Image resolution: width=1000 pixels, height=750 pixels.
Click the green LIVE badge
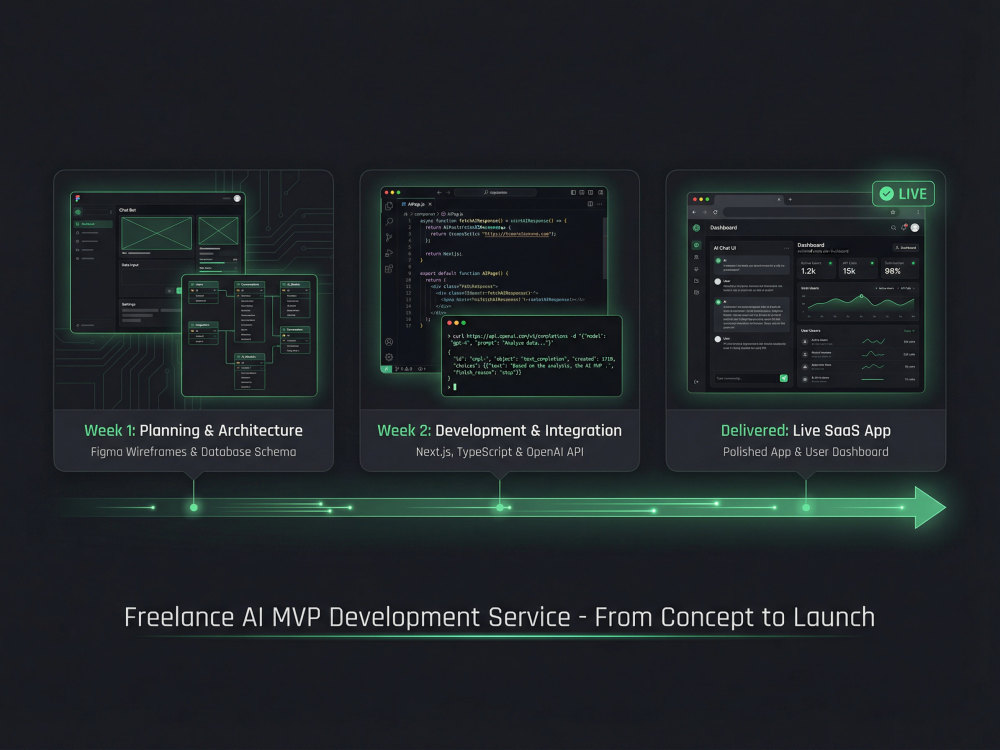pos(903,194)
